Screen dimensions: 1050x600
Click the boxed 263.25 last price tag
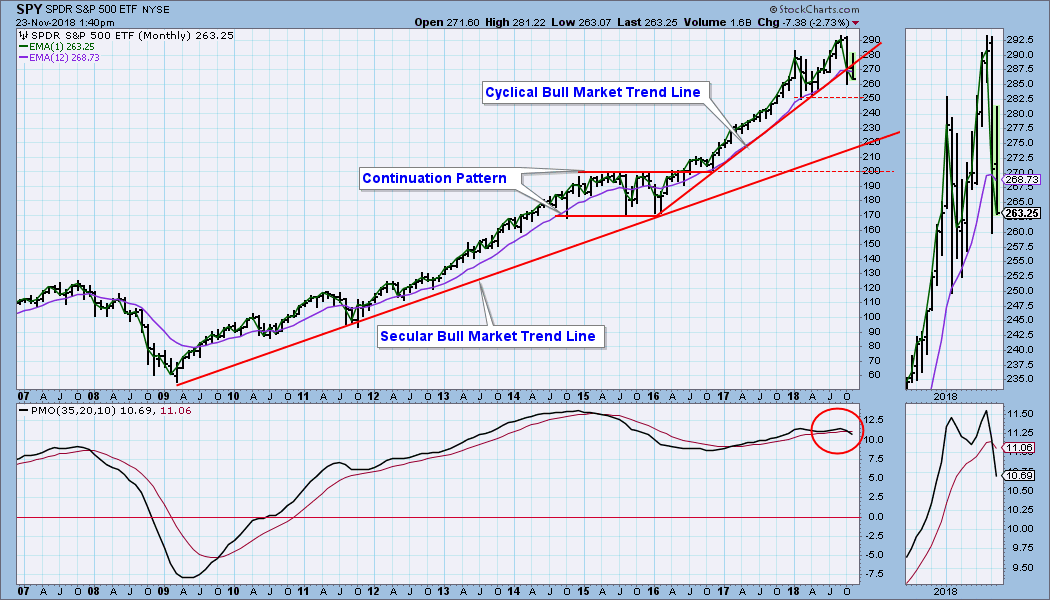pyautogui.click(x=1022, y=214)
